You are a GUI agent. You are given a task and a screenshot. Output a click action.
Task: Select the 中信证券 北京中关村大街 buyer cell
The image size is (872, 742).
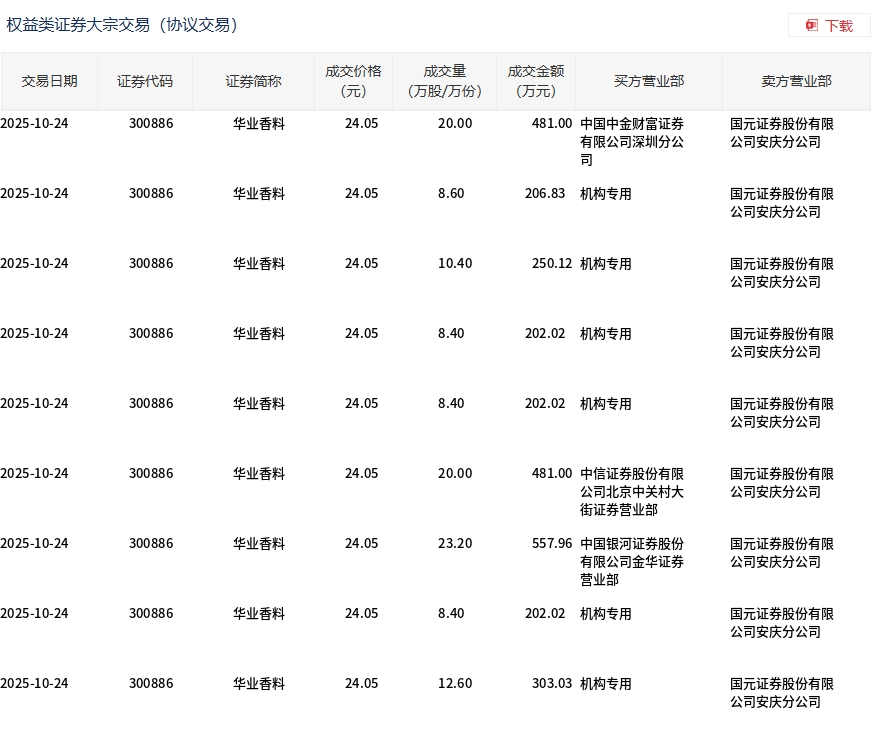(632, 491)
